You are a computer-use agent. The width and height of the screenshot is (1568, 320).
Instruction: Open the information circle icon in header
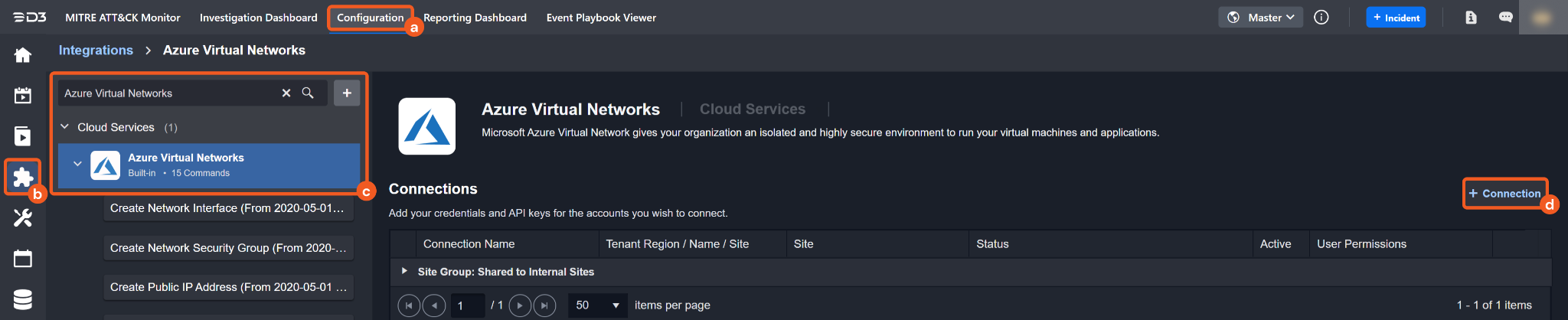coord(1321,18)
